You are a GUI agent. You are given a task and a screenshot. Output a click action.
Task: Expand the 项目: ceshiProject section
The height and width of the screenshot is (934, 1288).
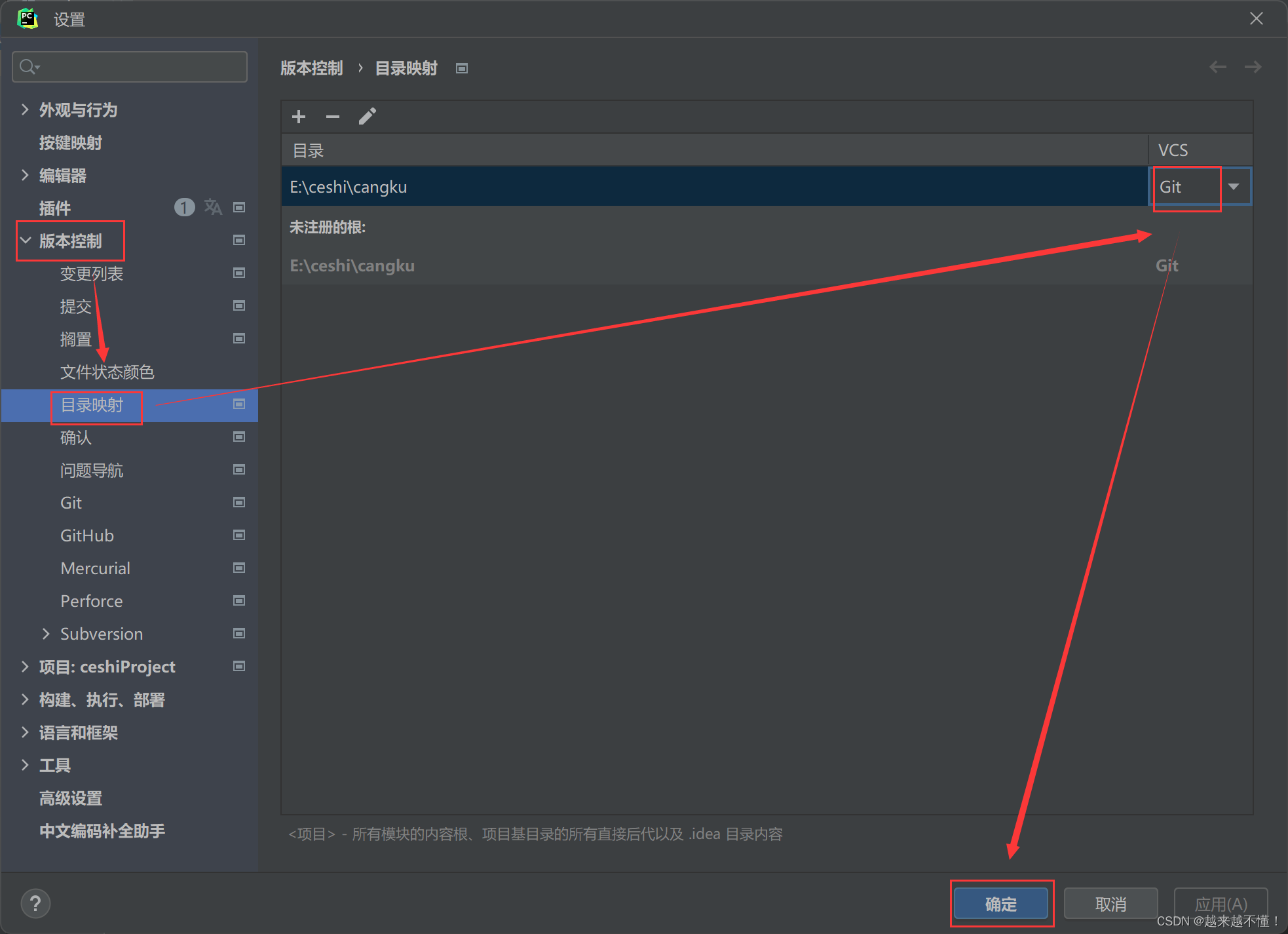pyautogui.click(x=25, y=667)
